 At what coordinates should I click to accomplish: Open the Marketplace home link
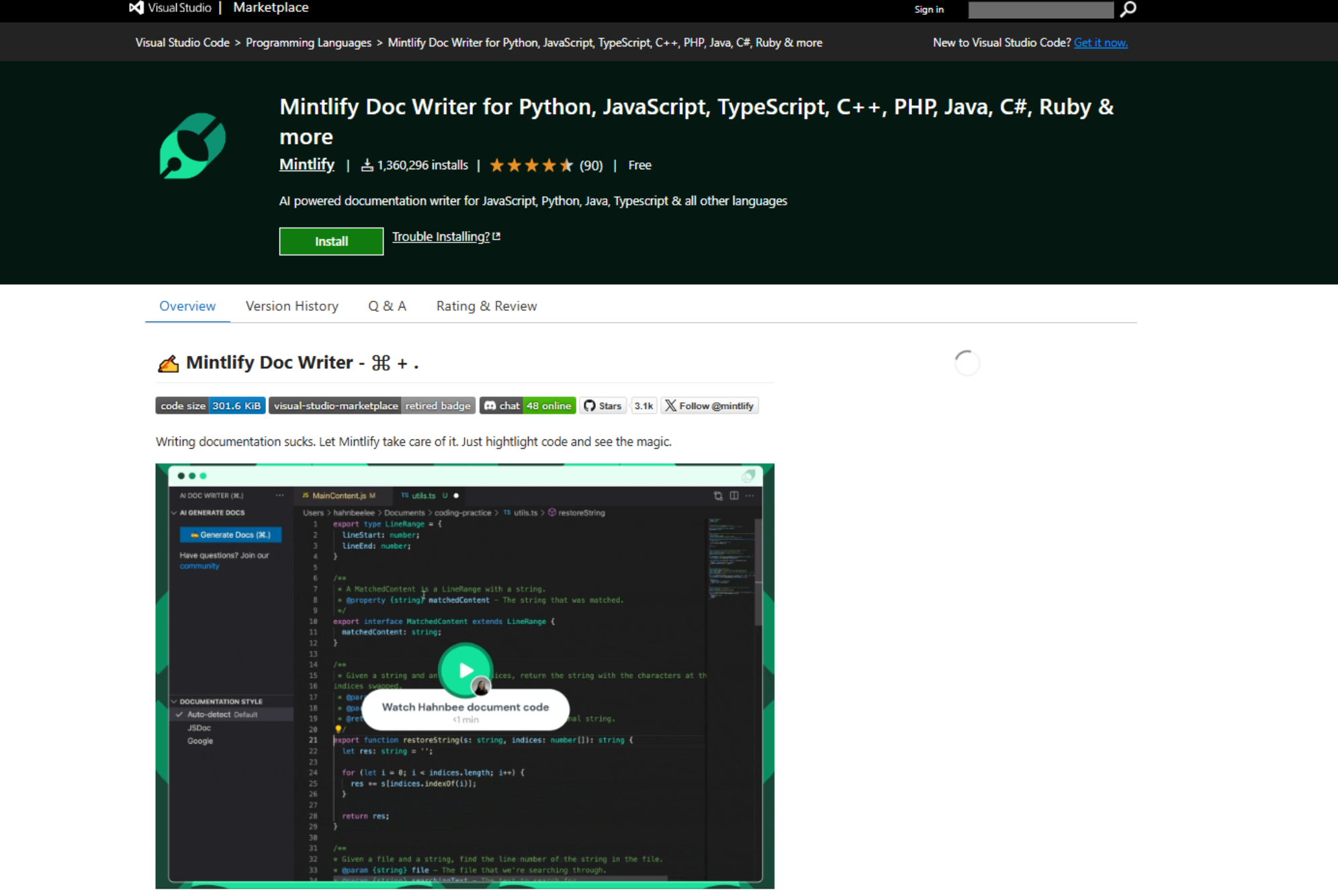pyautogui.click(x=271, y=8)
